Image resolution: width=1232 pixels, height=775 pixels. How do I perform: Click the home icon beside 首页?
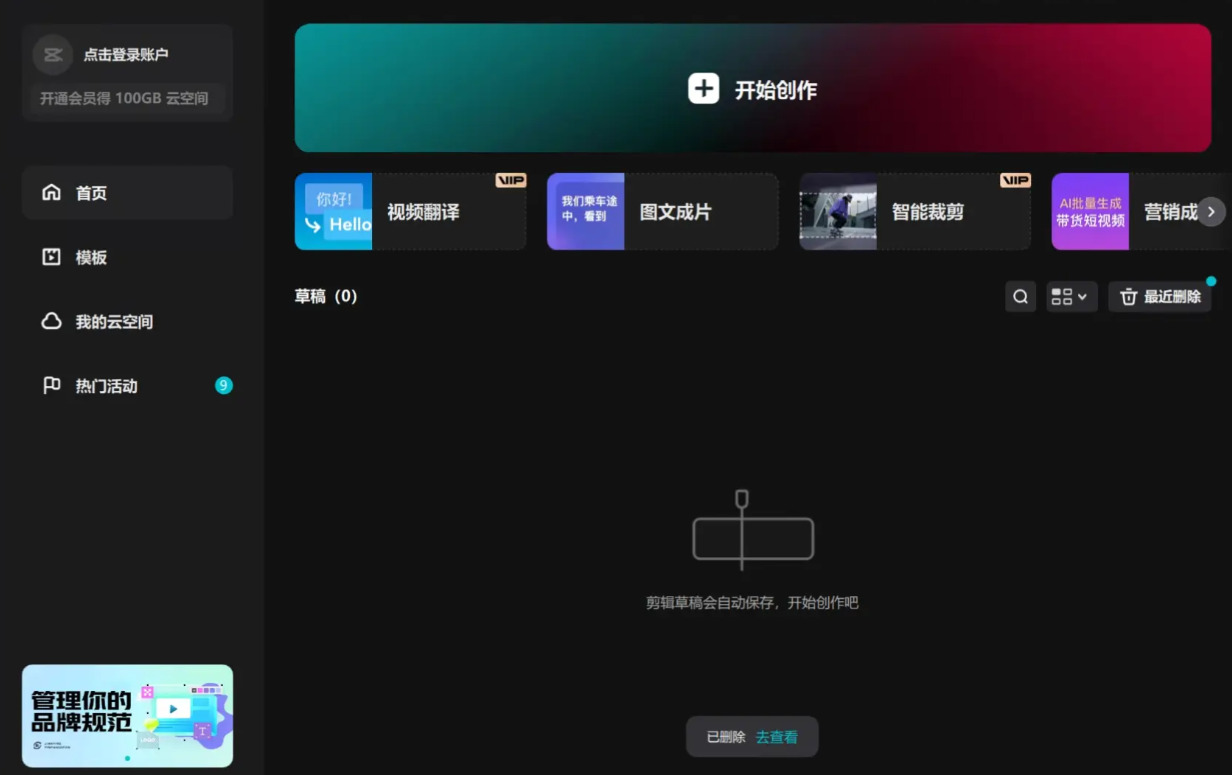51,192
